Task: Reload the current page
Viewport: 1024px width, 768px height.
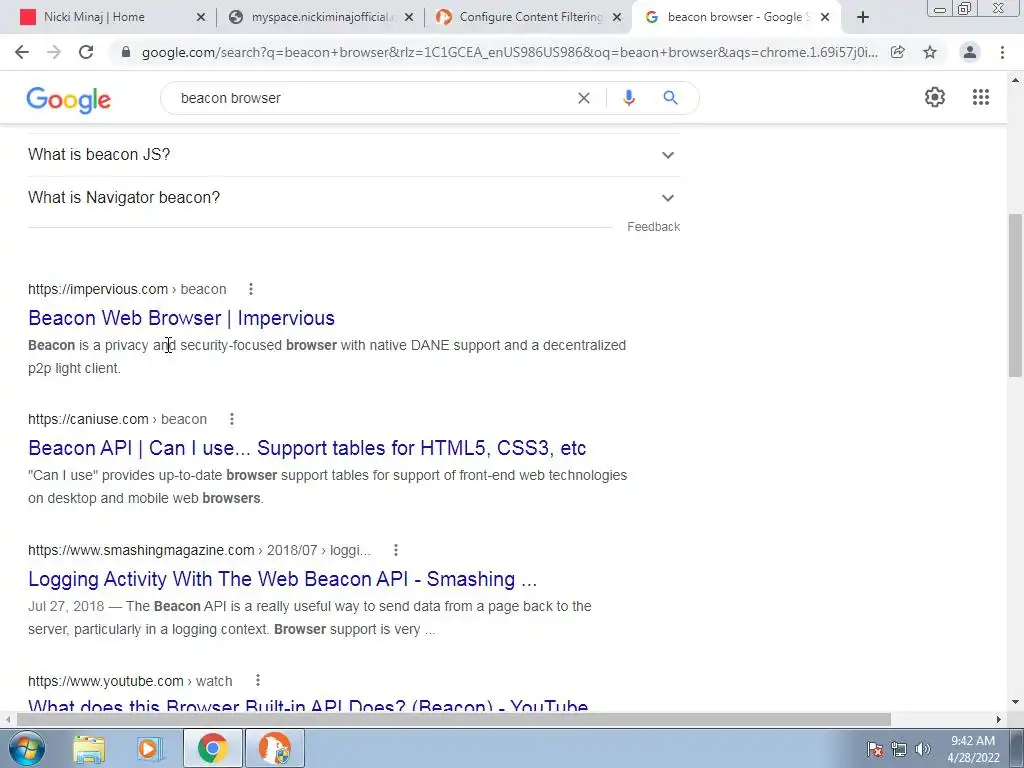Action: click(86, 52)
